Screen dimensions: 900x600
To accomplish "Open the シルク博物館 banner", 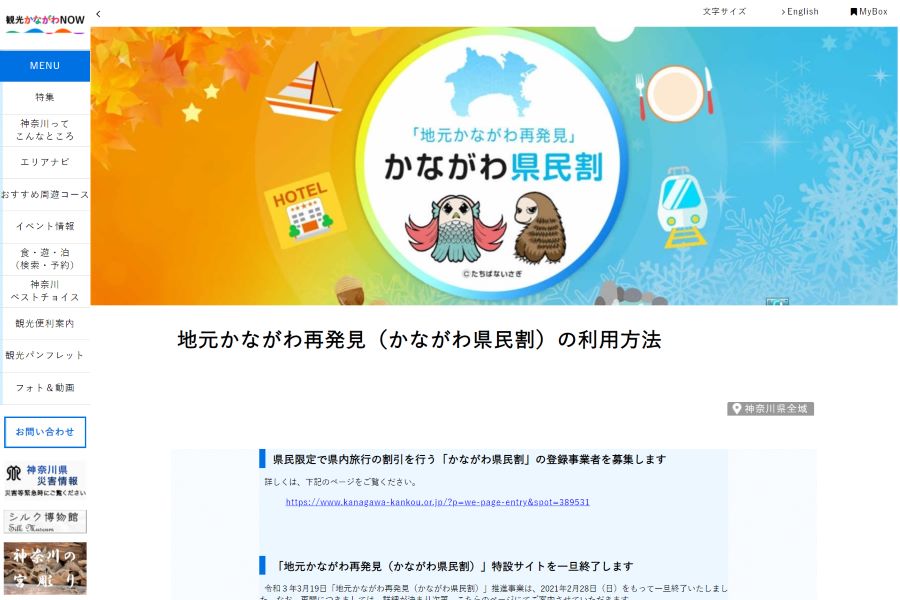I will 45,521.
